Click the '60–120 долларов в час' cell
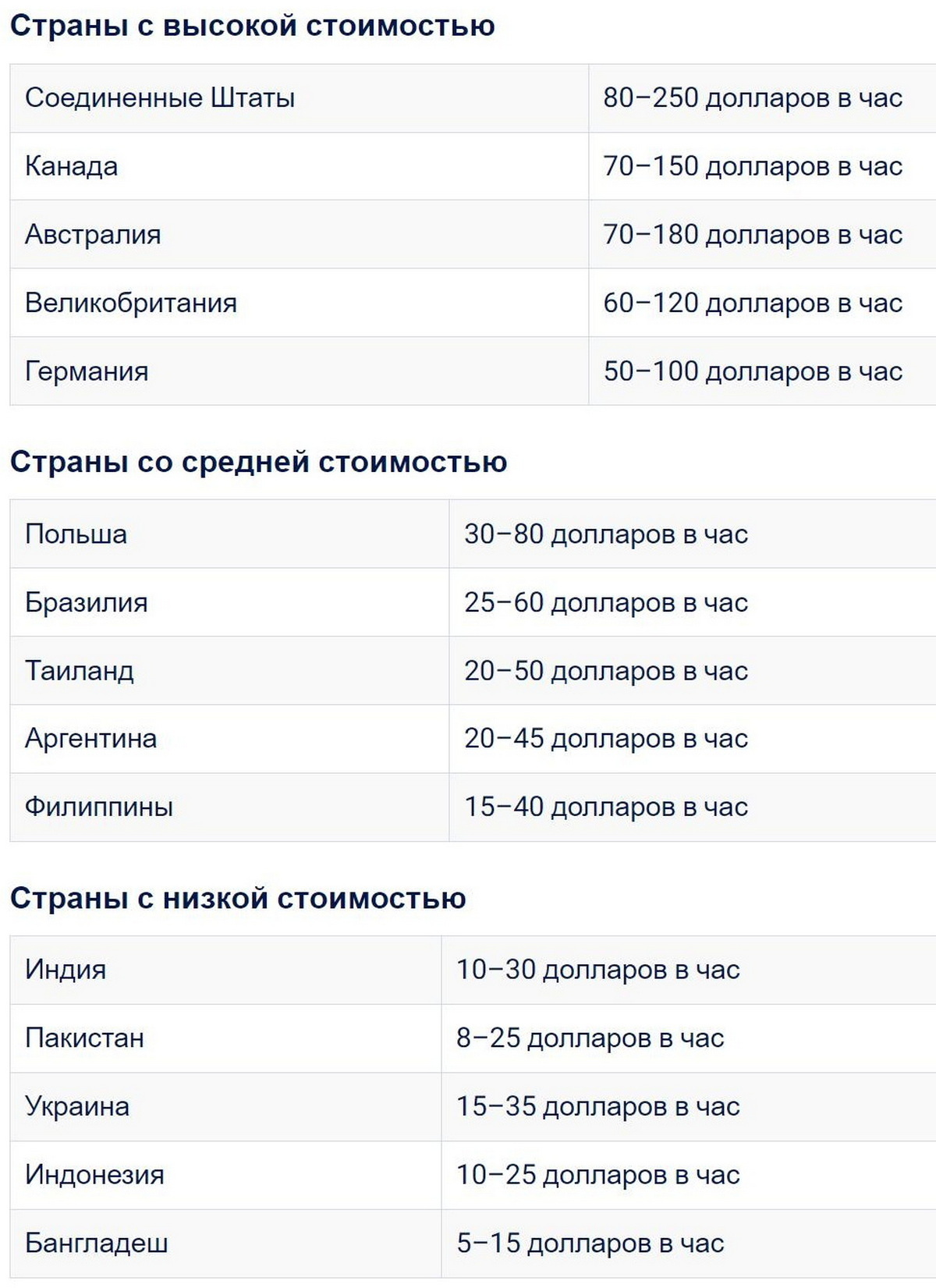Image resolution: width=936 pixels, height=1288 pixels. [x=753, y=303]
